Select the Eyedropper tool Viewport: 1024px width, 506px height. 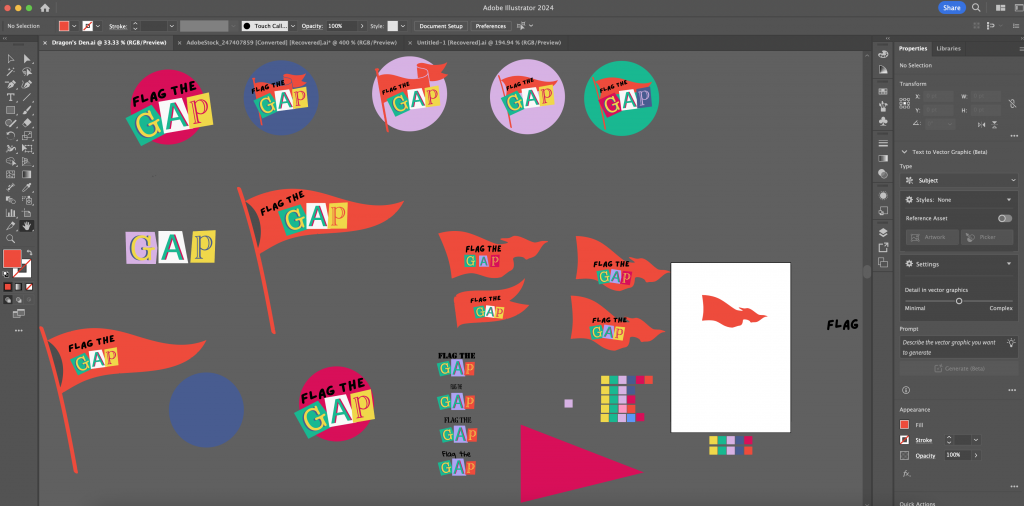(x=27, y=187)
